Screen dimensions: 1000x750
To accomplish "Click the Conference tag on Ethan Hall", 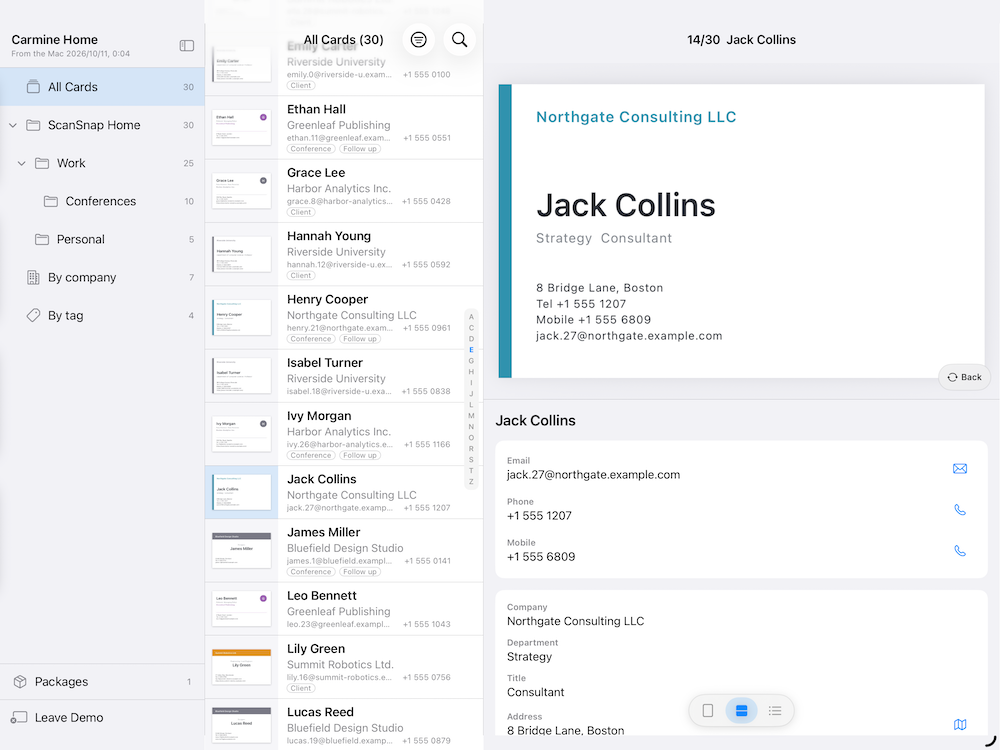I will [311, 149].
